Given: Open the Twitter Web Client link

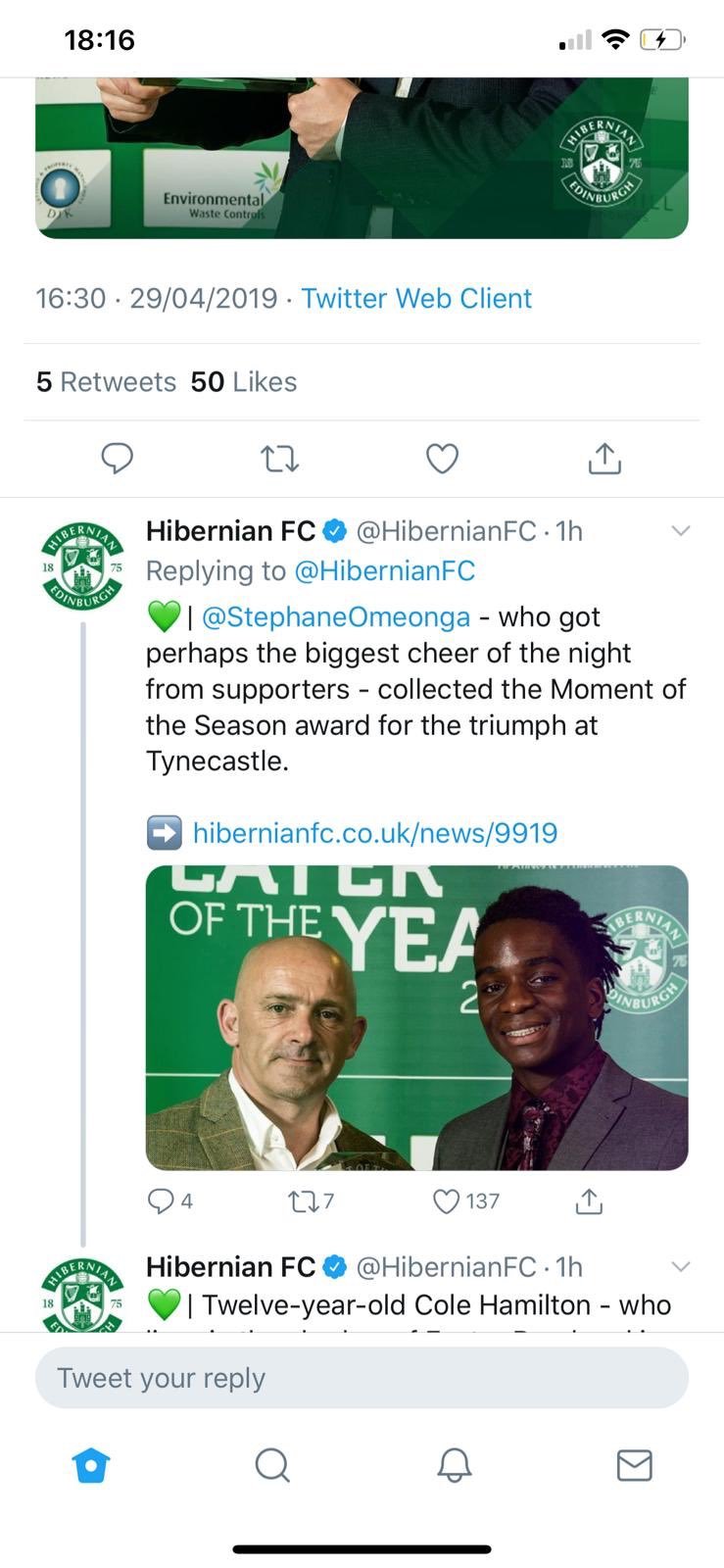Looking at the screenshot, I should click(415, 298).
